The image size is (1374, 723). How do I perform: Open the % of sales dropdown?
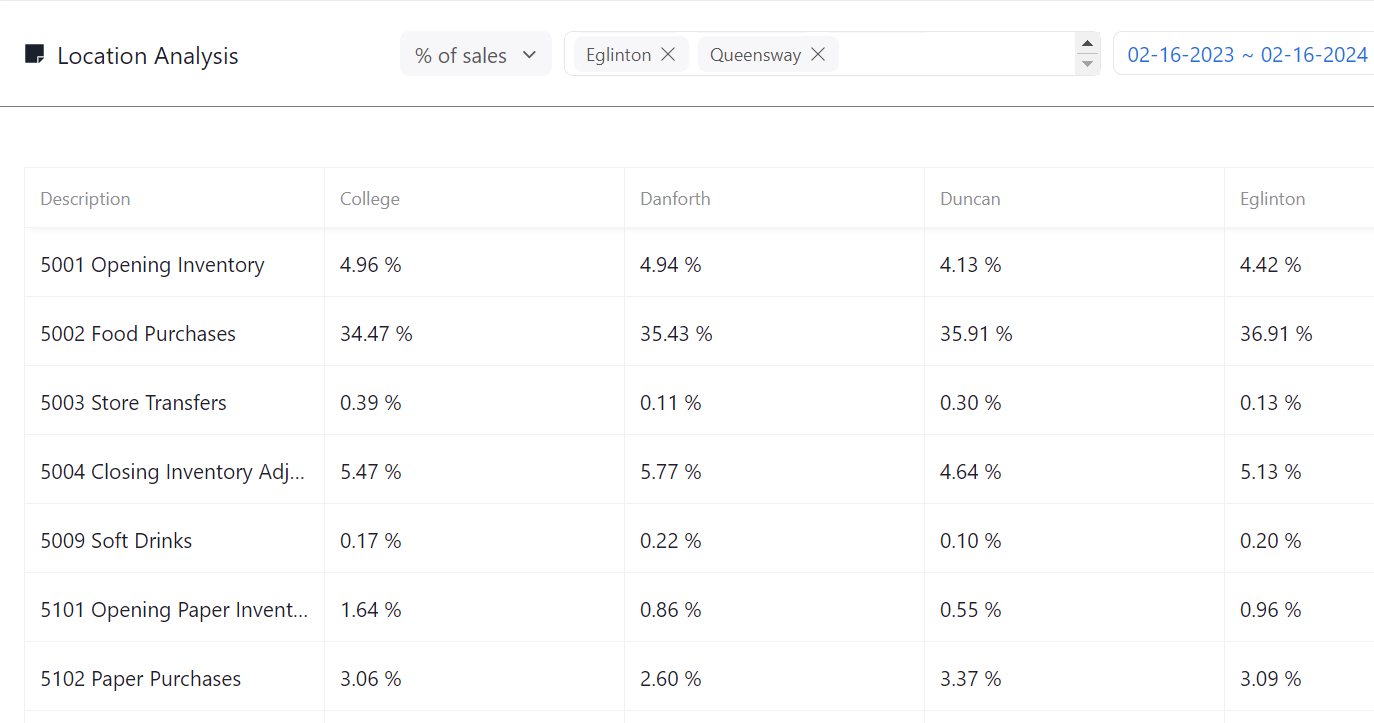475,55
